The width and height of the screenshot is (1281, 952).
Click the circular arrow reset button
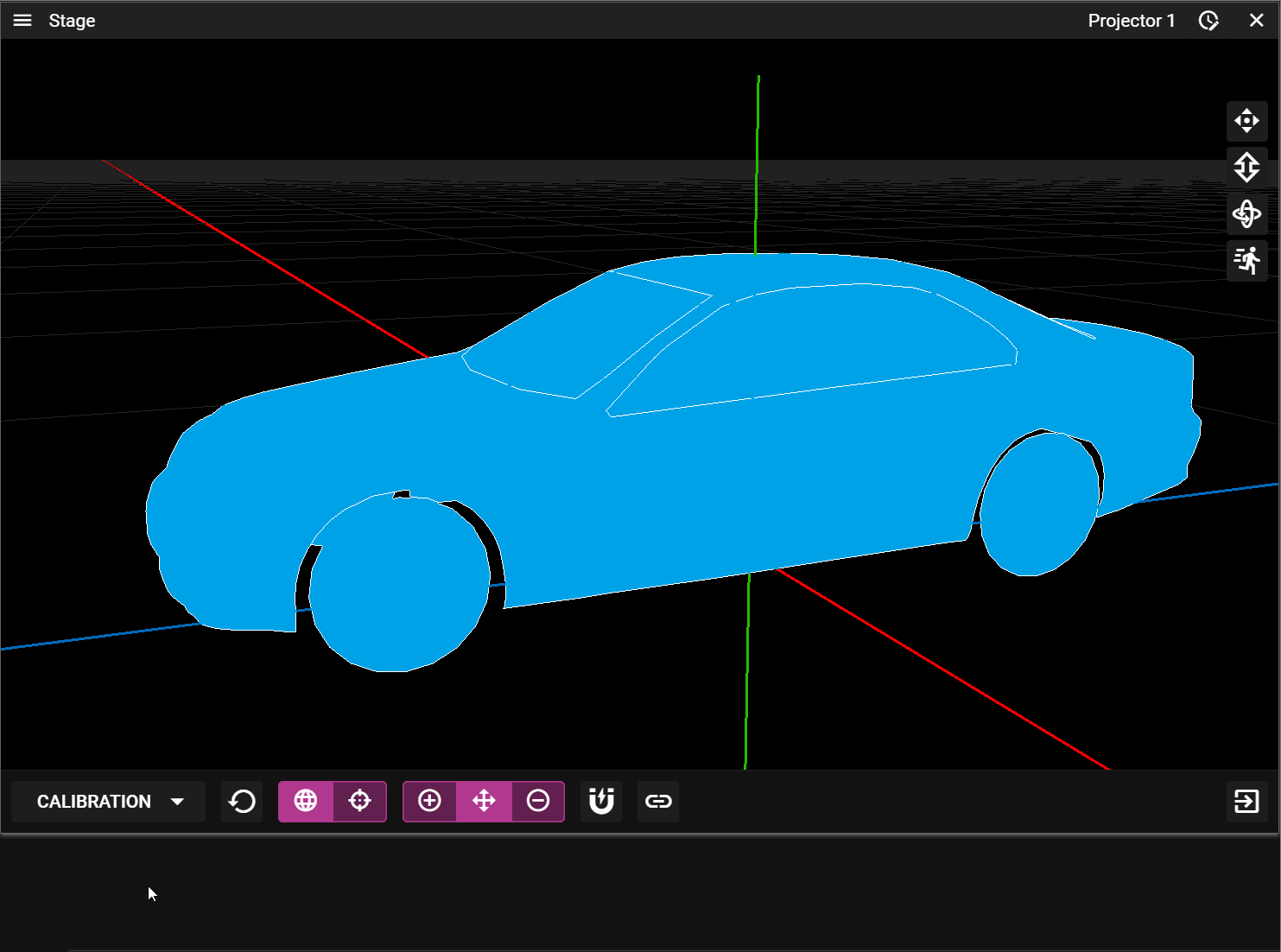click(242, 802)
